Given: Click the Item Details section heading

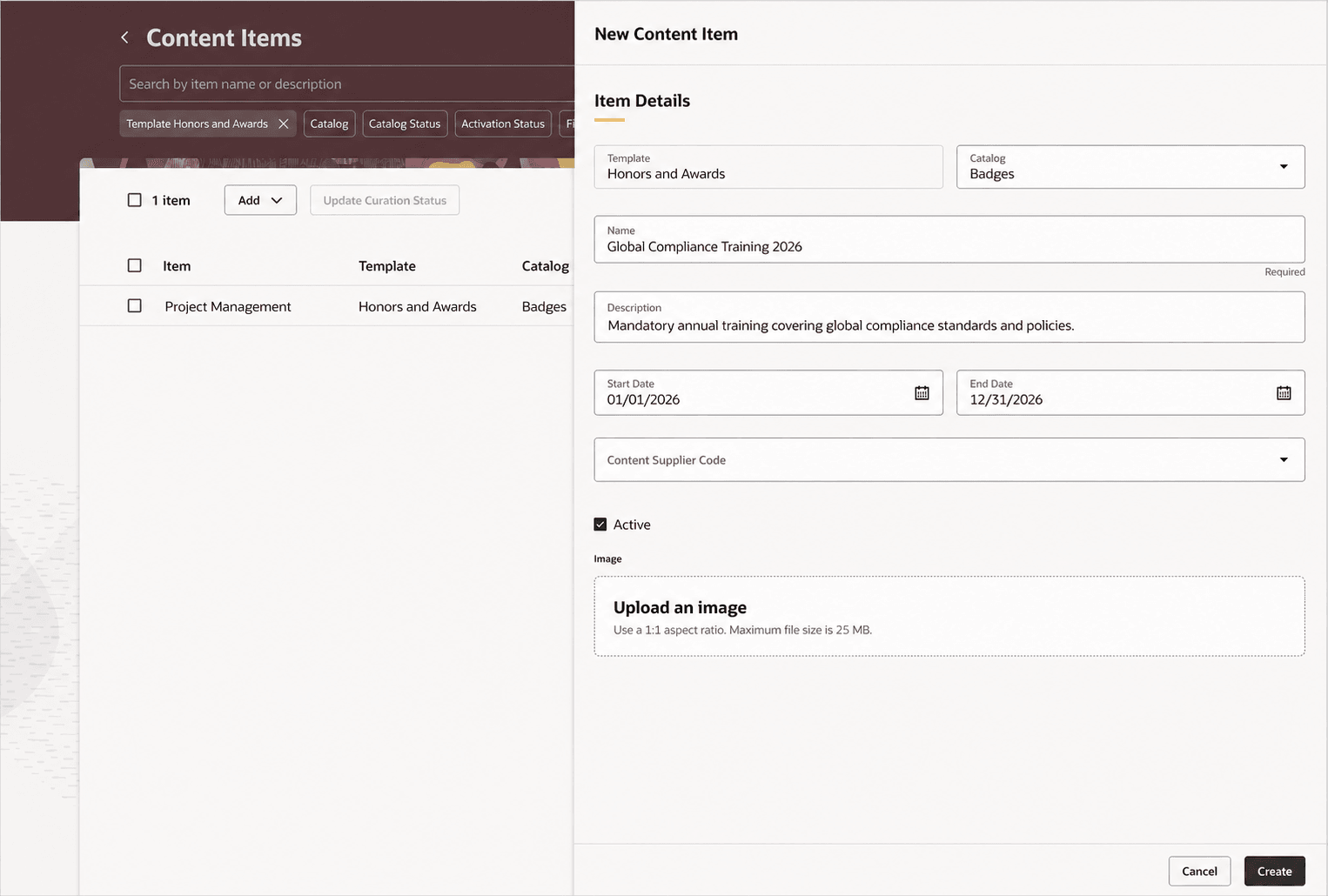Looking at the screenshot, I should 642,101.
